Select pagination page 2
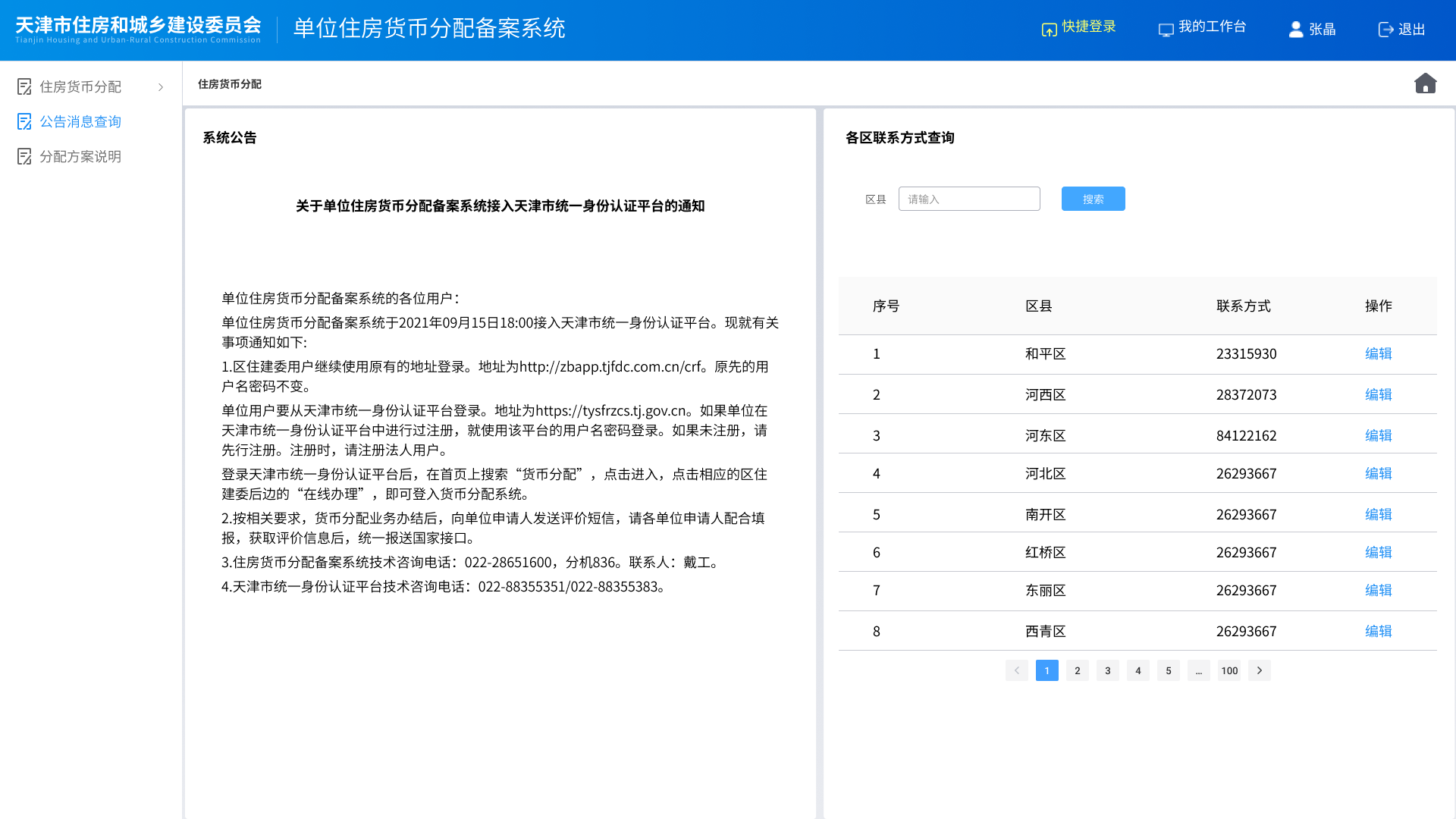 click(x=1078, y=670)
